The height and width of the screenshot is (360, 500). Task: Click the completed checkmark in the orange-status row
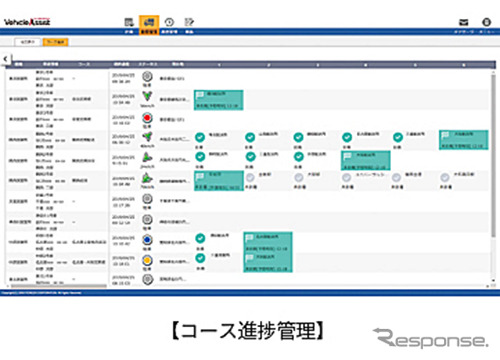coord(200,258)
